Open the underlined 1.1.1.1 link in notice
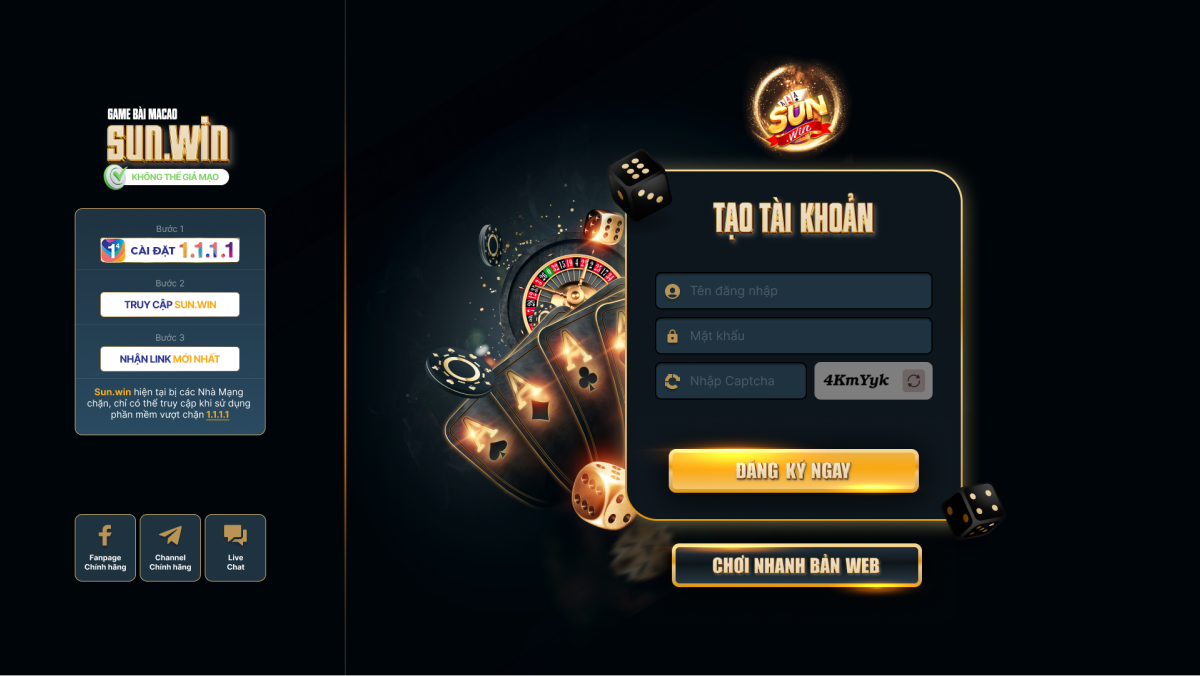The width and height of the screenshot is (1200, 676). 218,414
